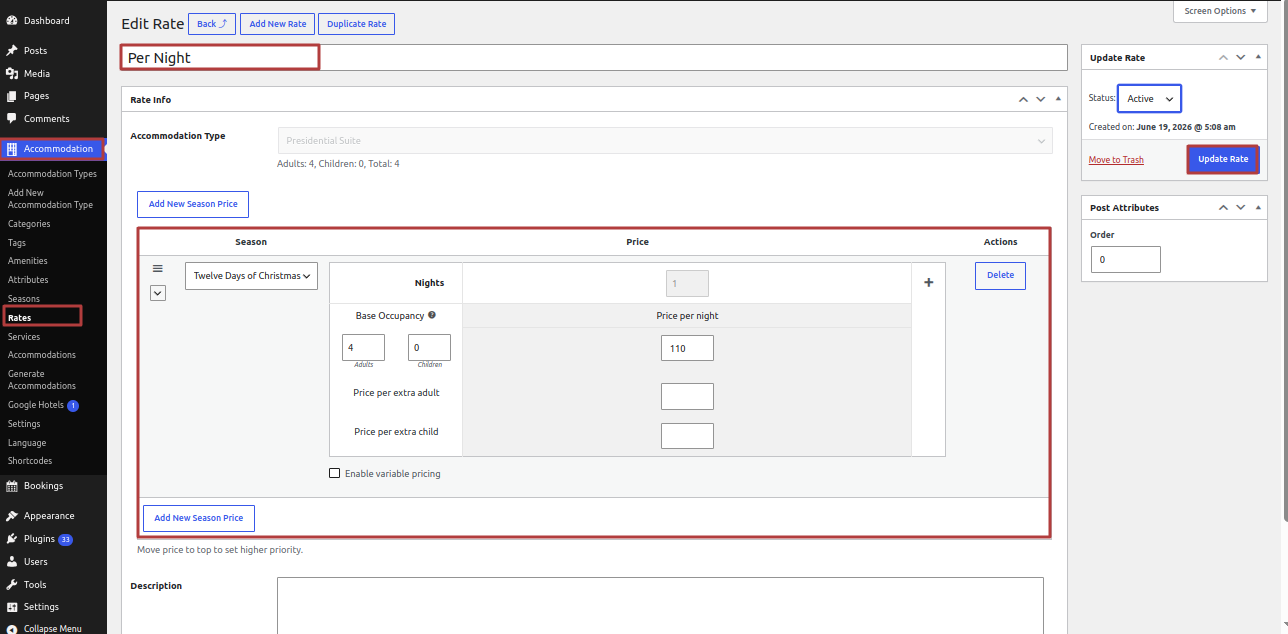Click Price per extra adult field

tap(687, 396)
